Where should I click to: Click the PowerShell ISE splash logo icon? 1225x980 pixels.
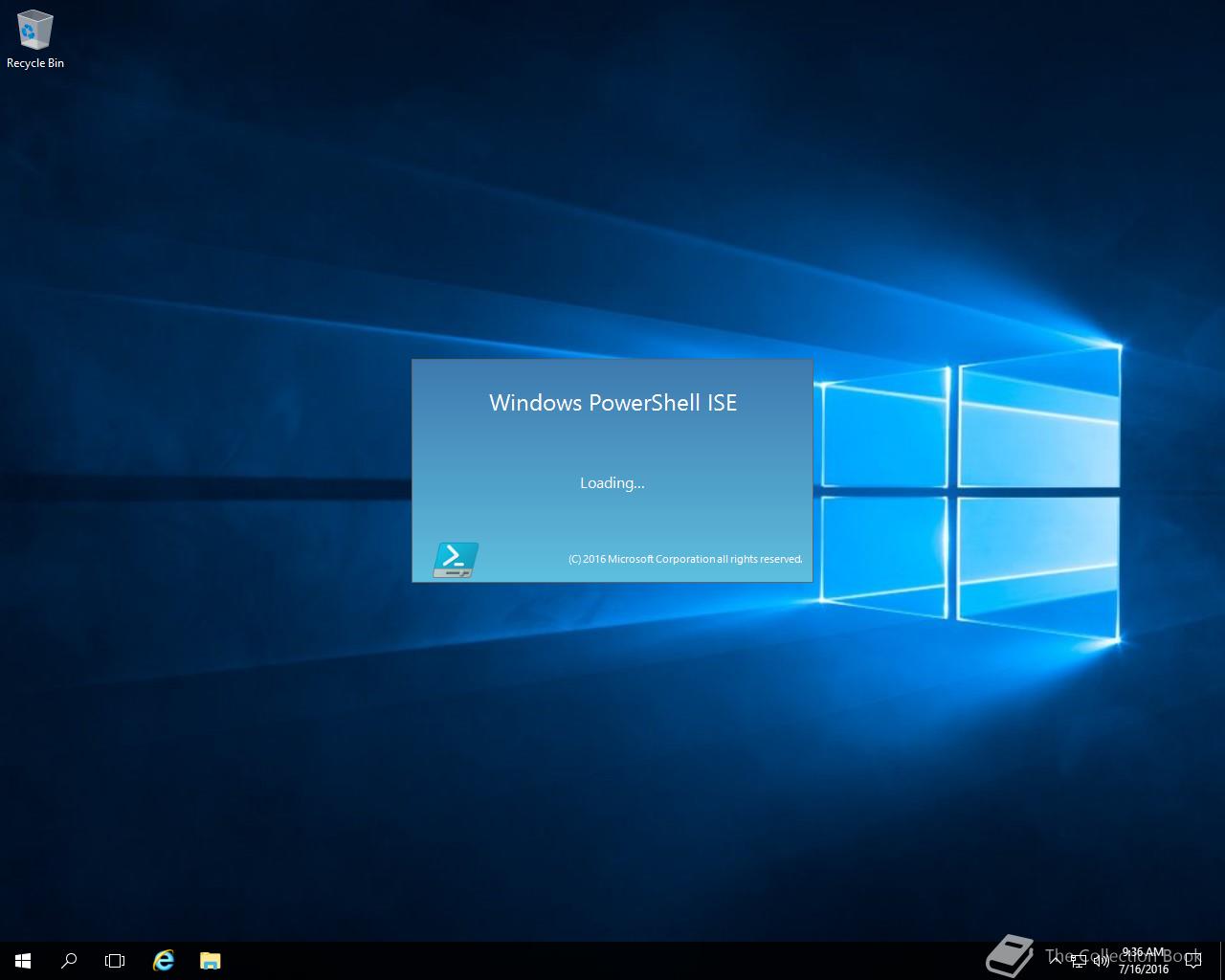tap(456, 560)
